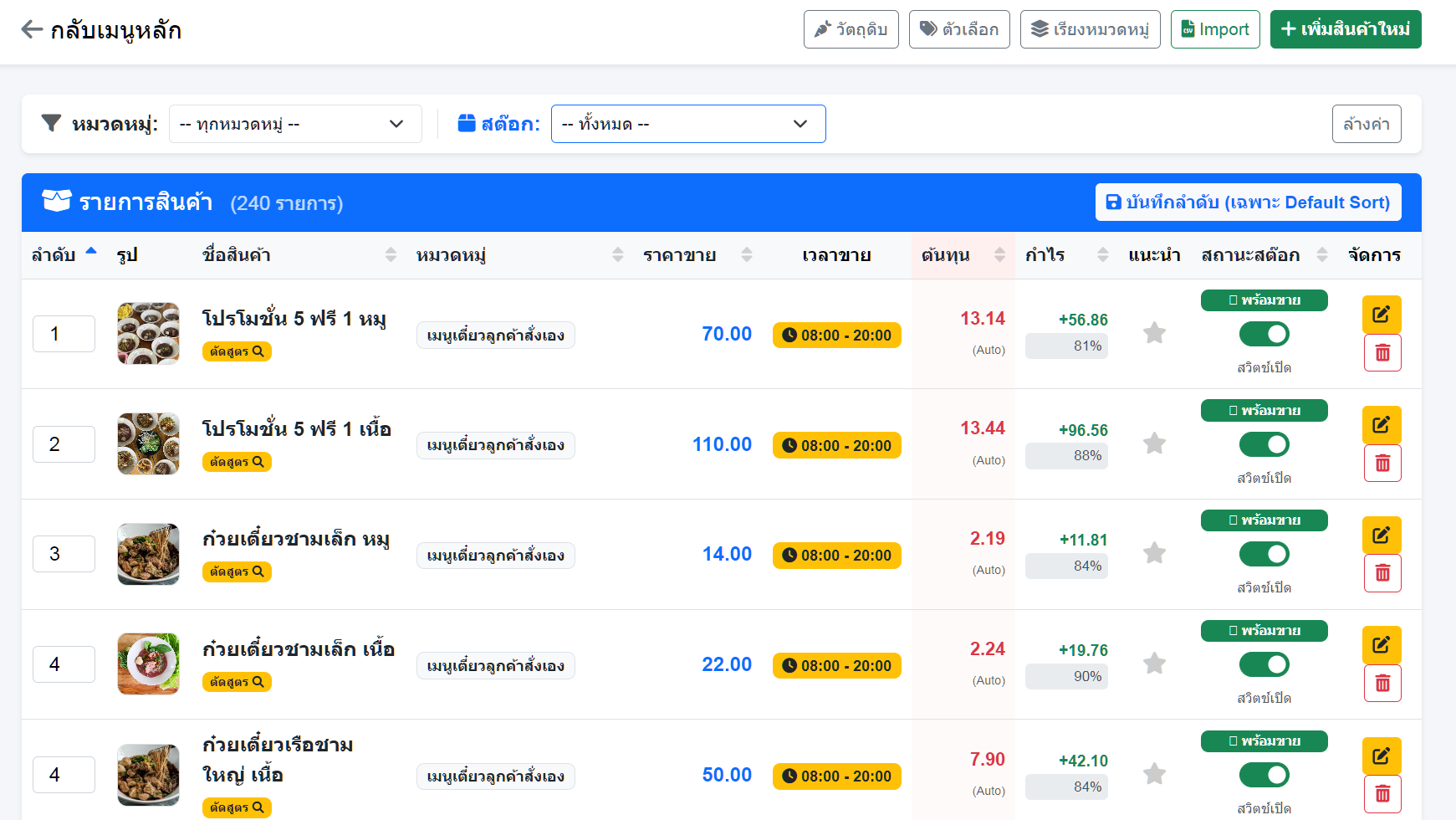Sort table by กำไร column
Image resolution: width=1456 pixels, height=820 pixels.
point(1066,255)
